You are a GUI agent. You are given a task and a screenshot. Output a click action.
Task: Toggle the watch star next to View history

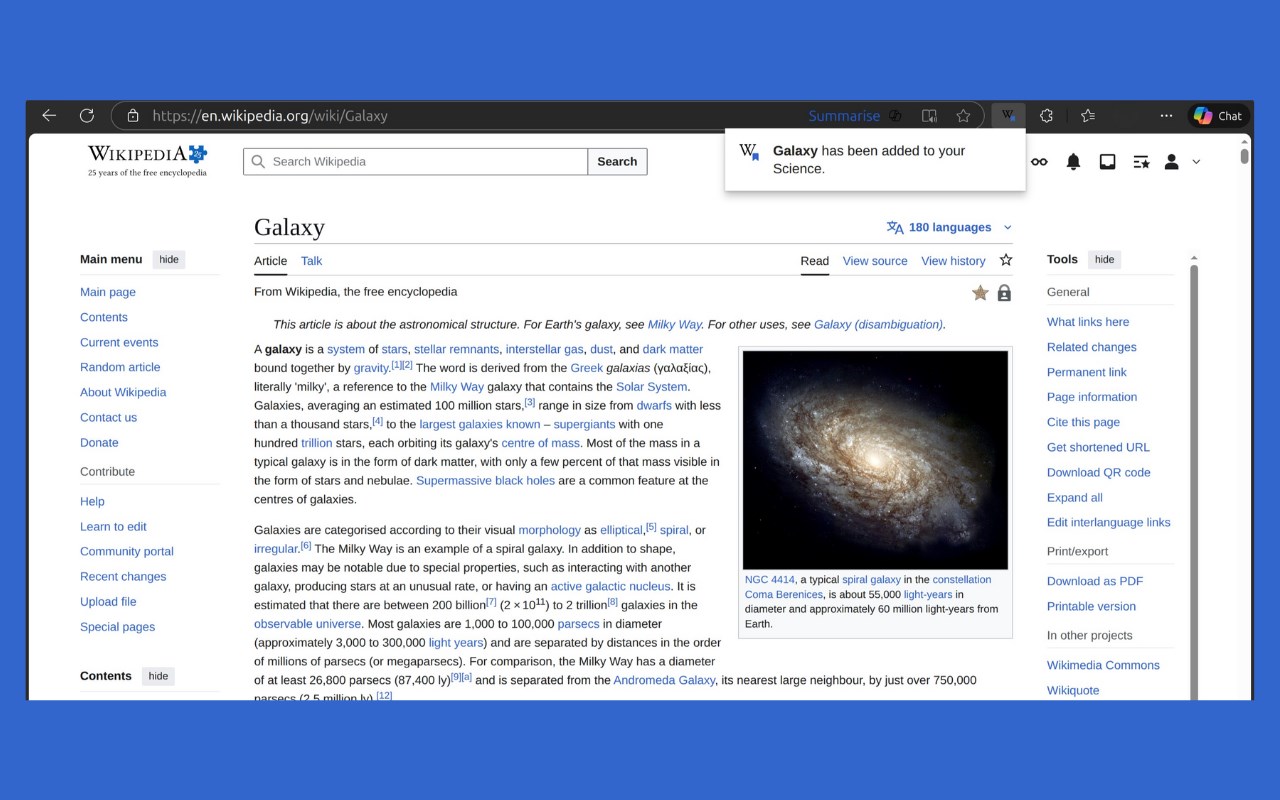coord(1006,260)
